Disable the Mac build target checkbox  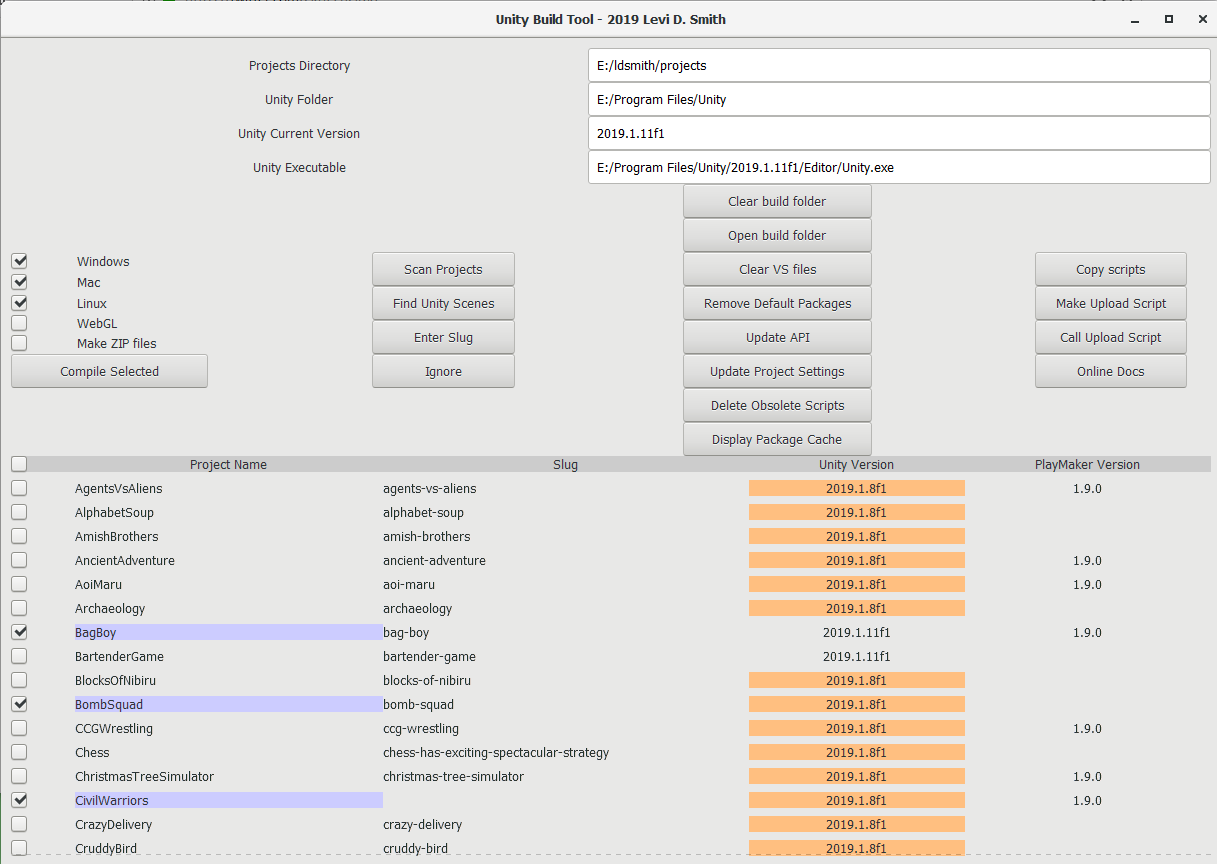pyautogui.click(x=19, y=282)
